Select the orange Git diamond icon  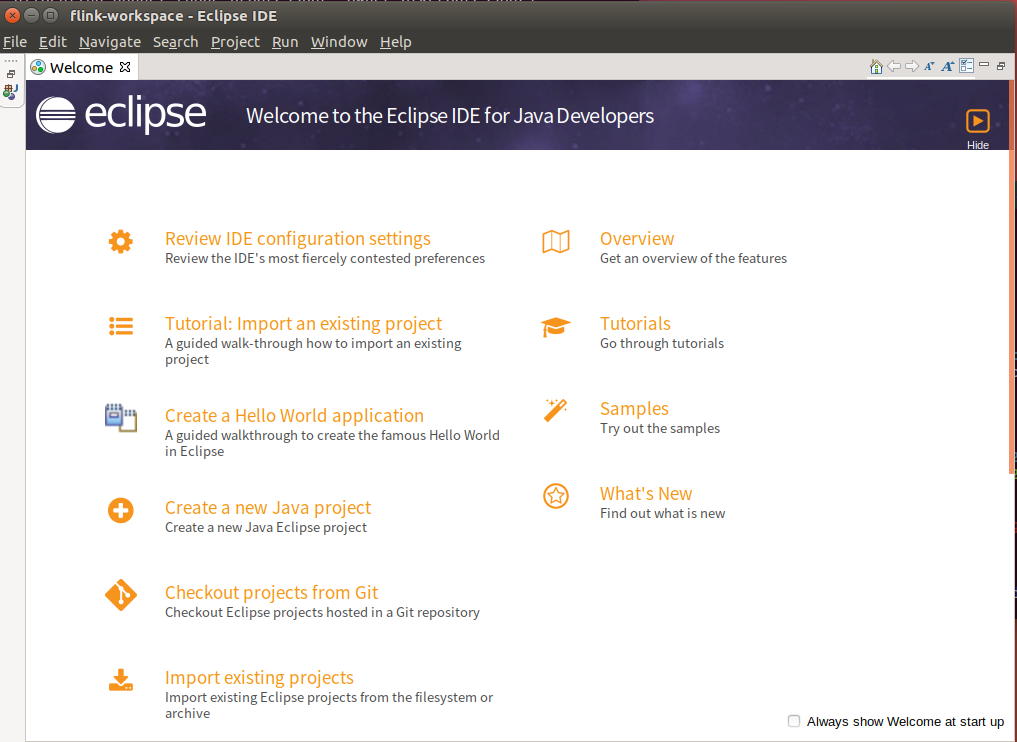click(x=120, y=594)
